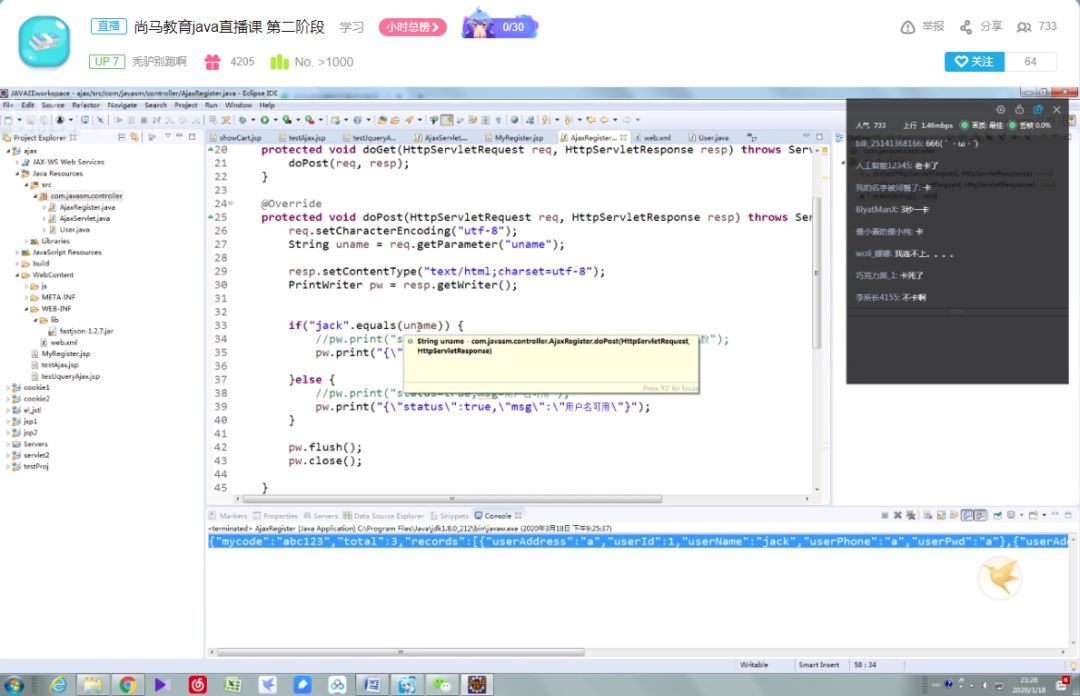Click the settings gear in chat overlay
The height and width of the screenshot is (696, 1080).
1001,110
